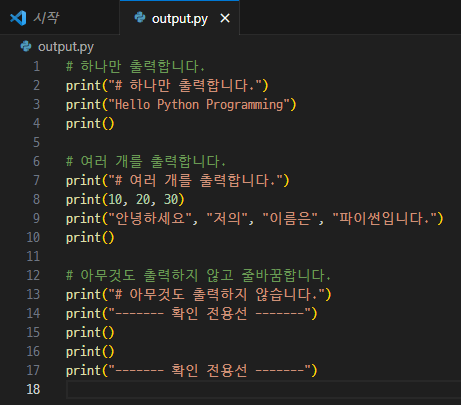This screenshot has height=405, width=461.
Task: Select the output.py editor tab
Action: [179, 18]
